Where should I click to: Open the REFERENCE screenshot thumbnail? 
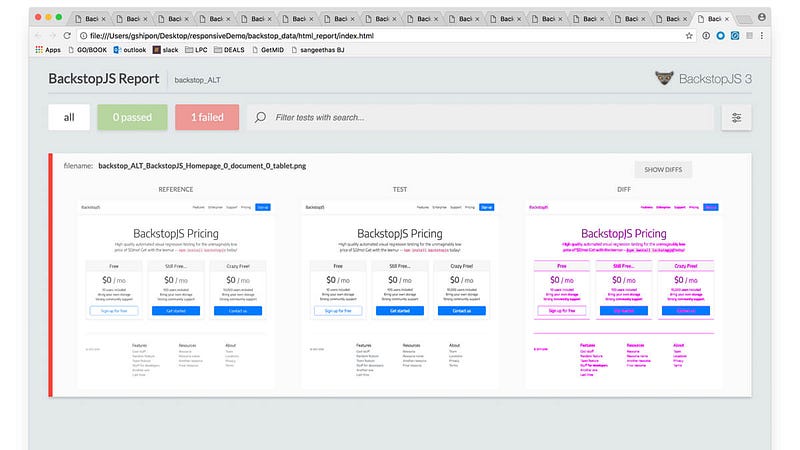tap(176, 294)
